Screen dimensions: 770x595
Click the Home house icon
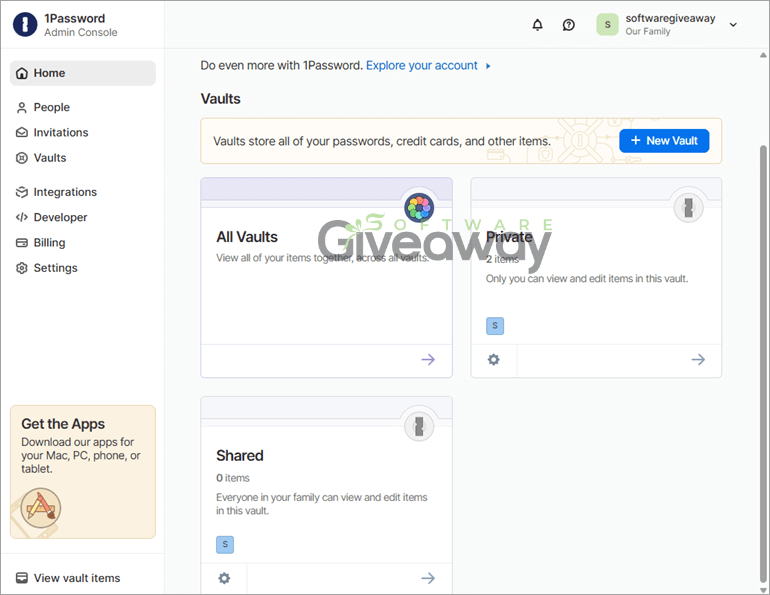[x=22, y=73]
